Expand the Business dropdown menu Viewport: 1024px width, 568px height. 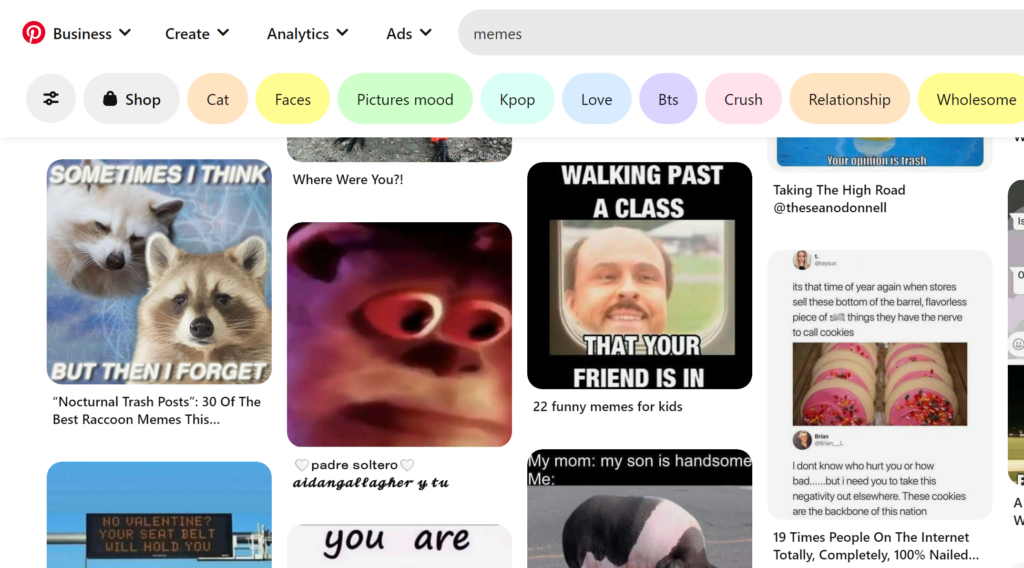[92, 33]
